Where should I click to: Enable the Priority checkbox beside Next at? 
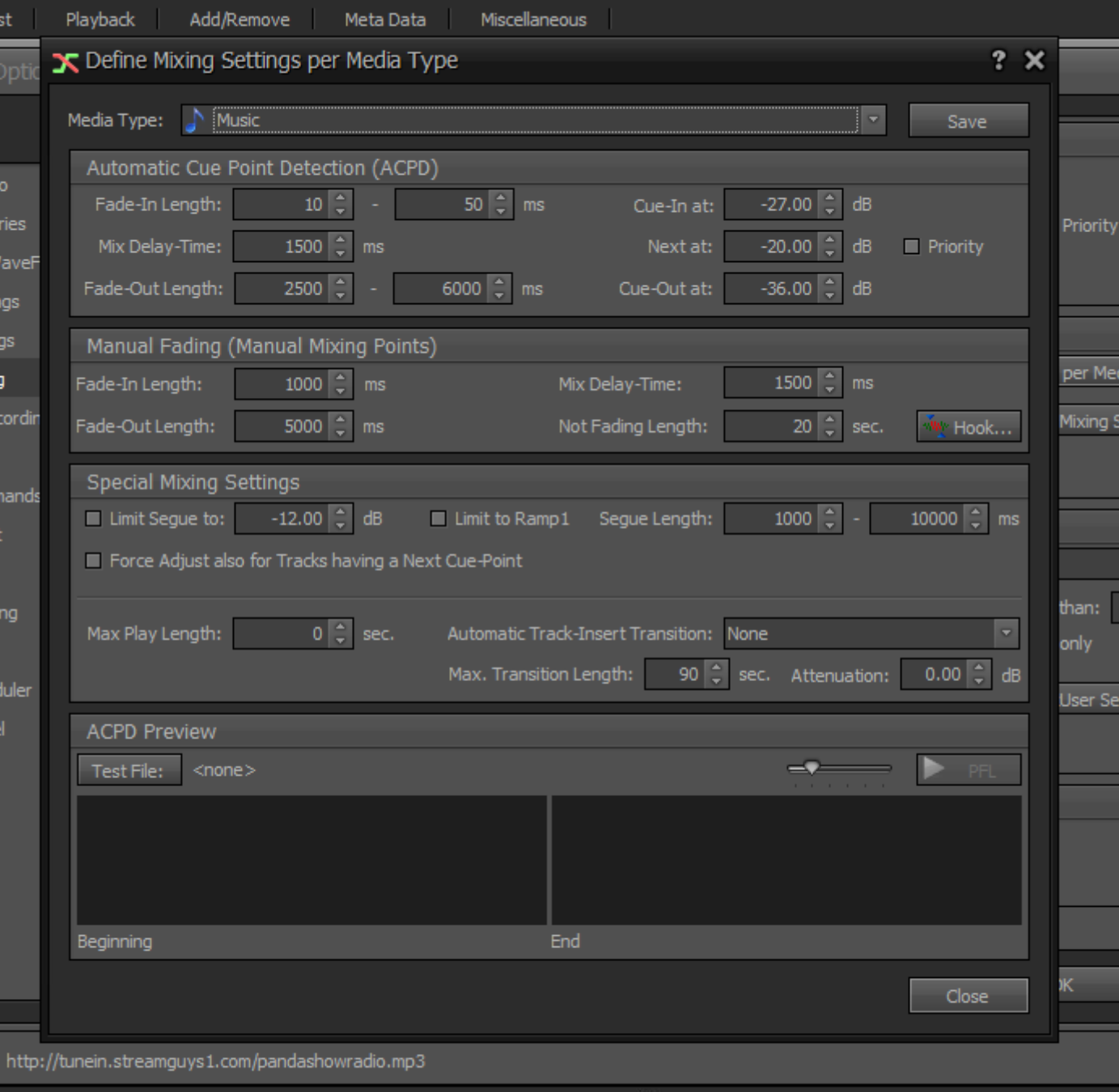[x=912, y=247]
